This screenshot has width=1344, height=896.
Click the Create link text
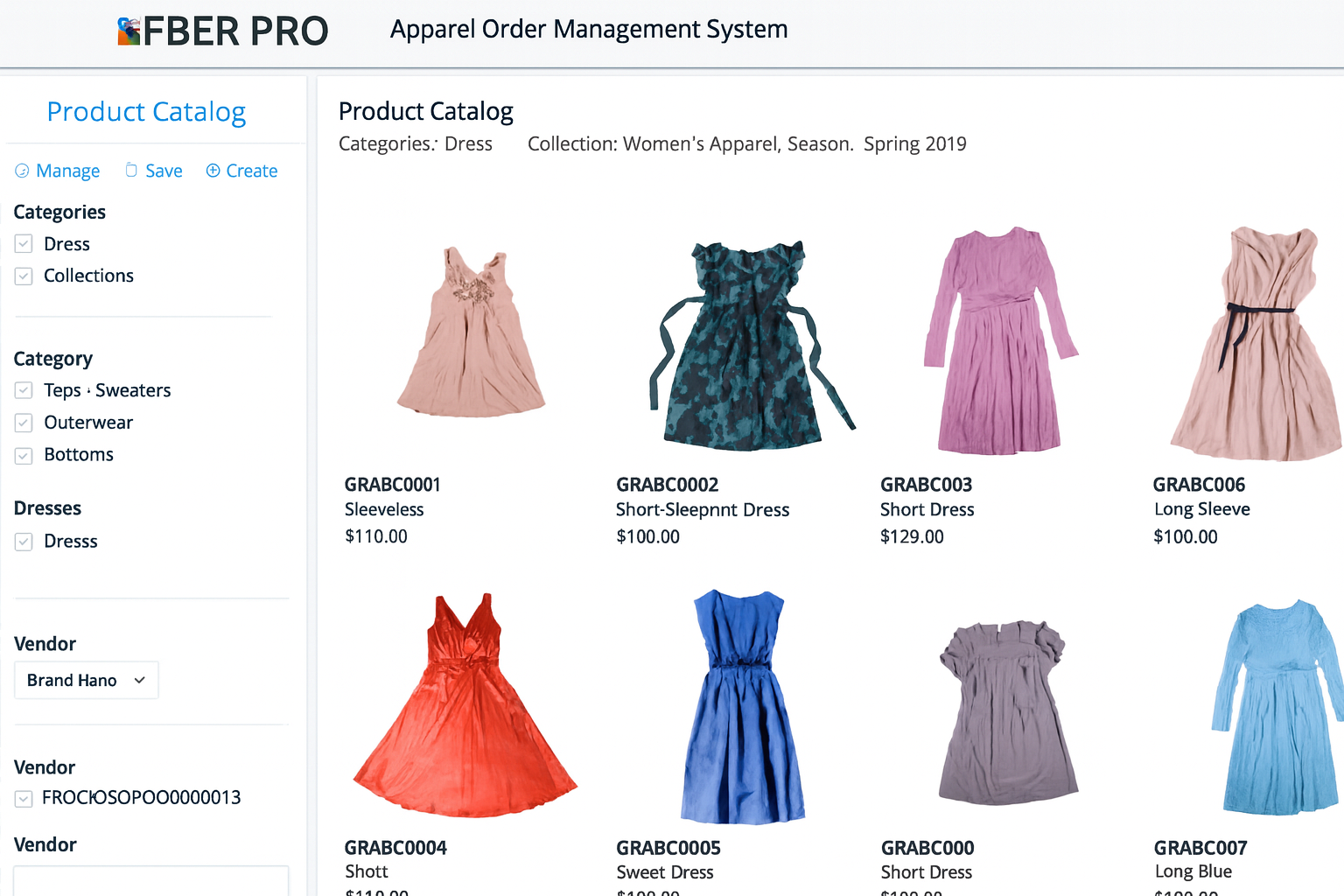point(251,171)
